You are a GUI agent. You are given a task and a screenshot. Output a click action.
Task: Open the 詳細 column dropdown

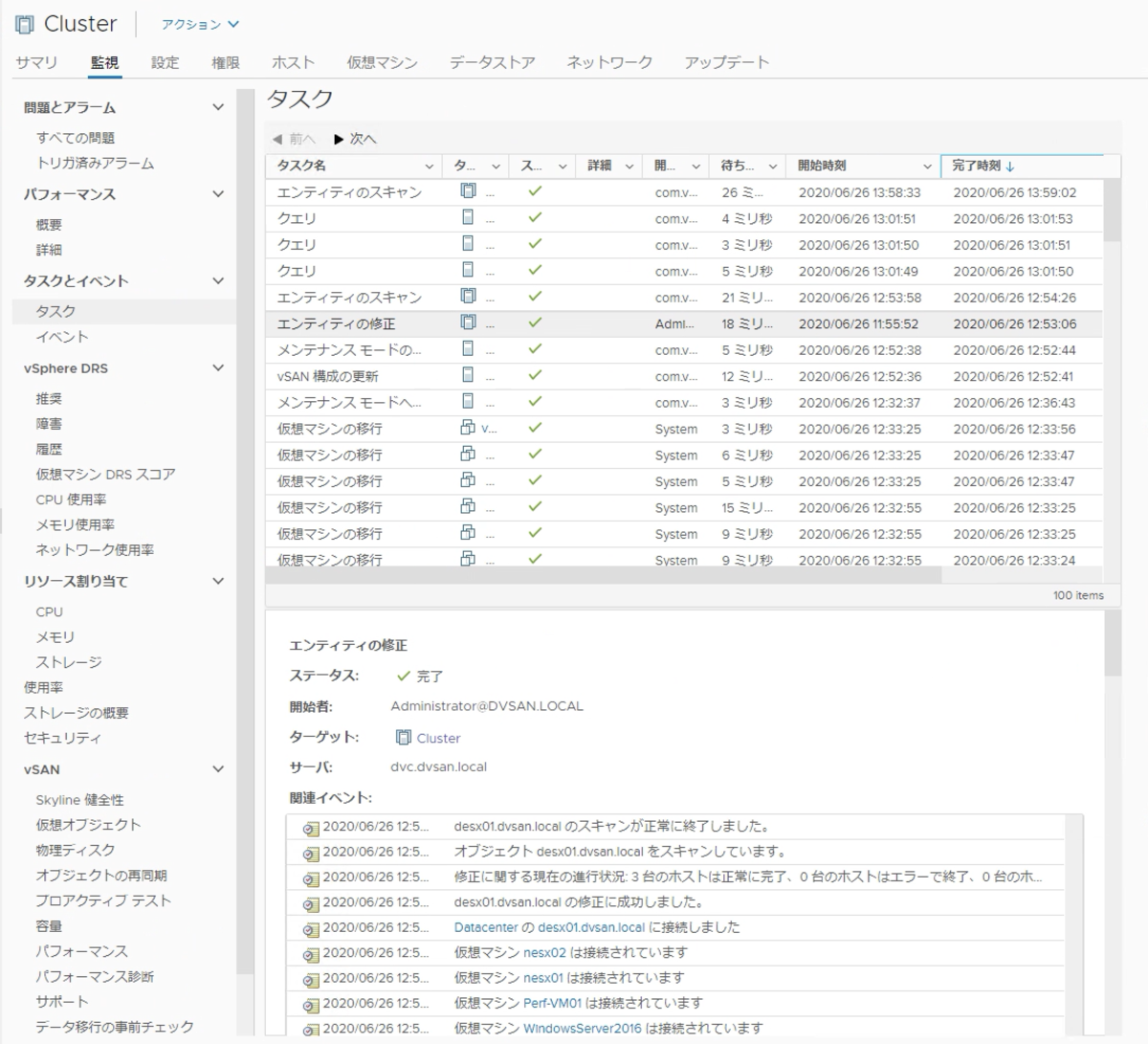629,167
